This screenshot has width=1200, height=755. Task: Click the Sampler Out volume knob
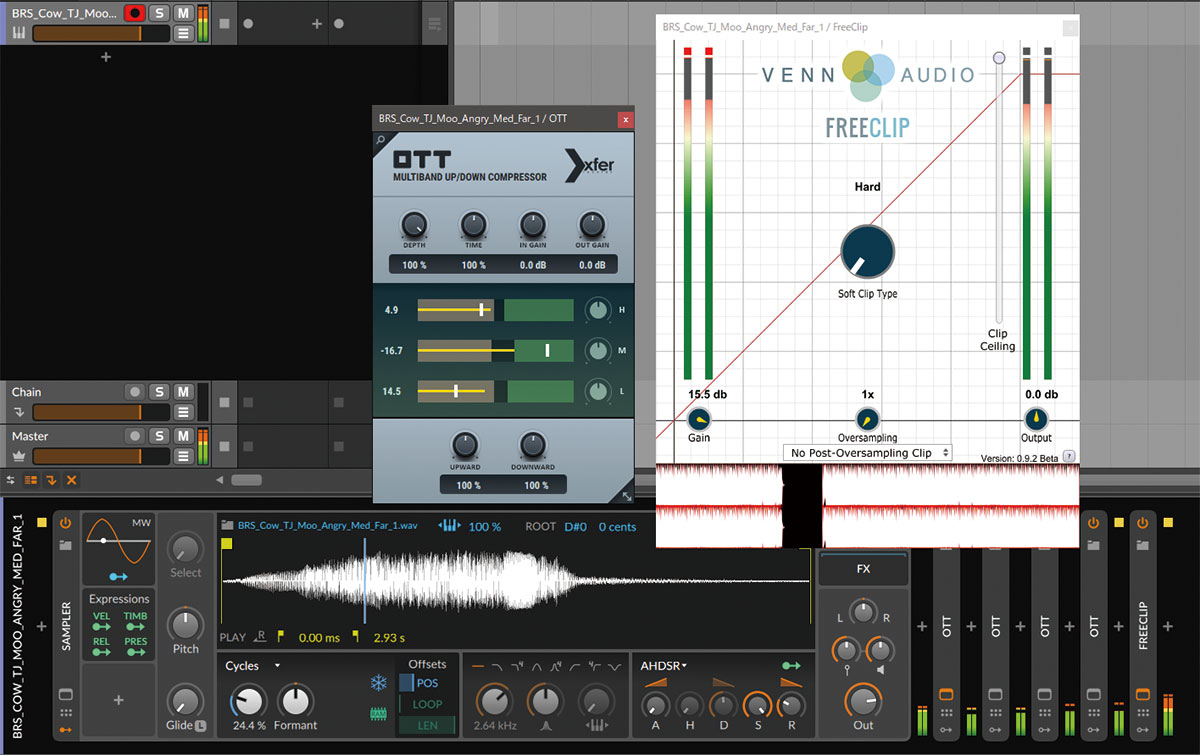click(863, 701)
